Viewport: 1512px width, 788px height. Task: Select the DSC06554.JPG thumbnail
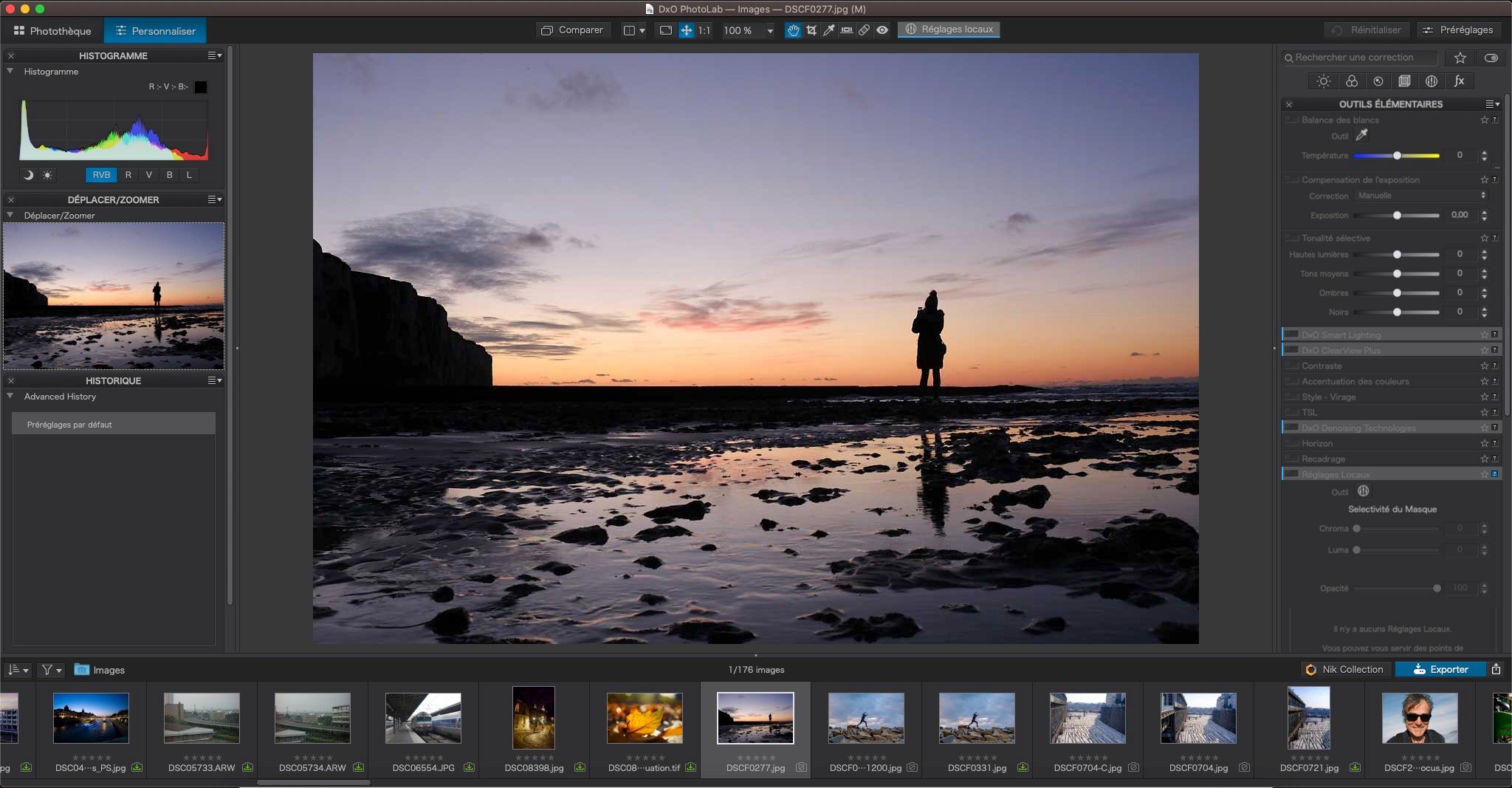(x=424, y=718)
